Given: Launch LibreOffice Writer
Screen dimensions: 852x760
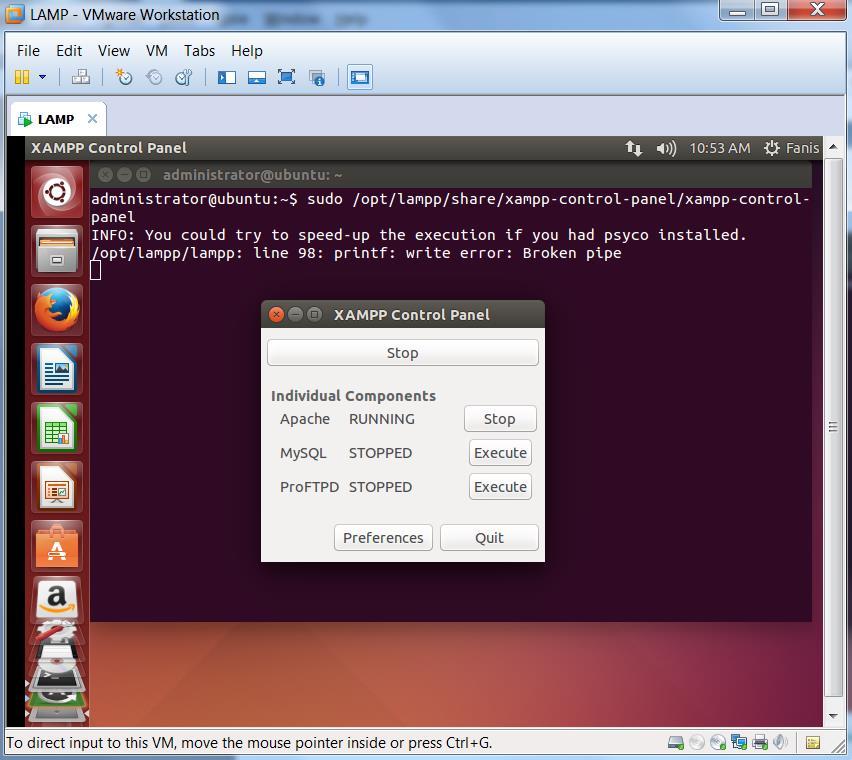Looking at the screenshot, I should 57,369.
